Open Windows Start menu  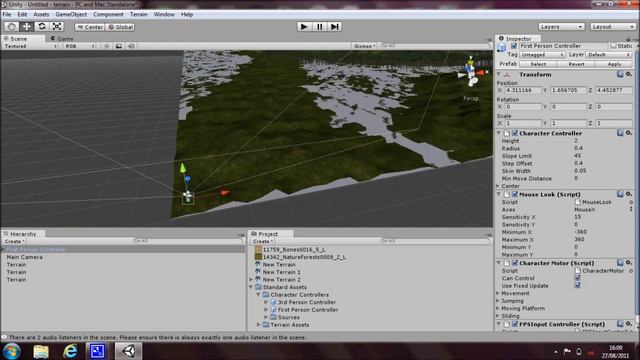(x=12, y=351)
